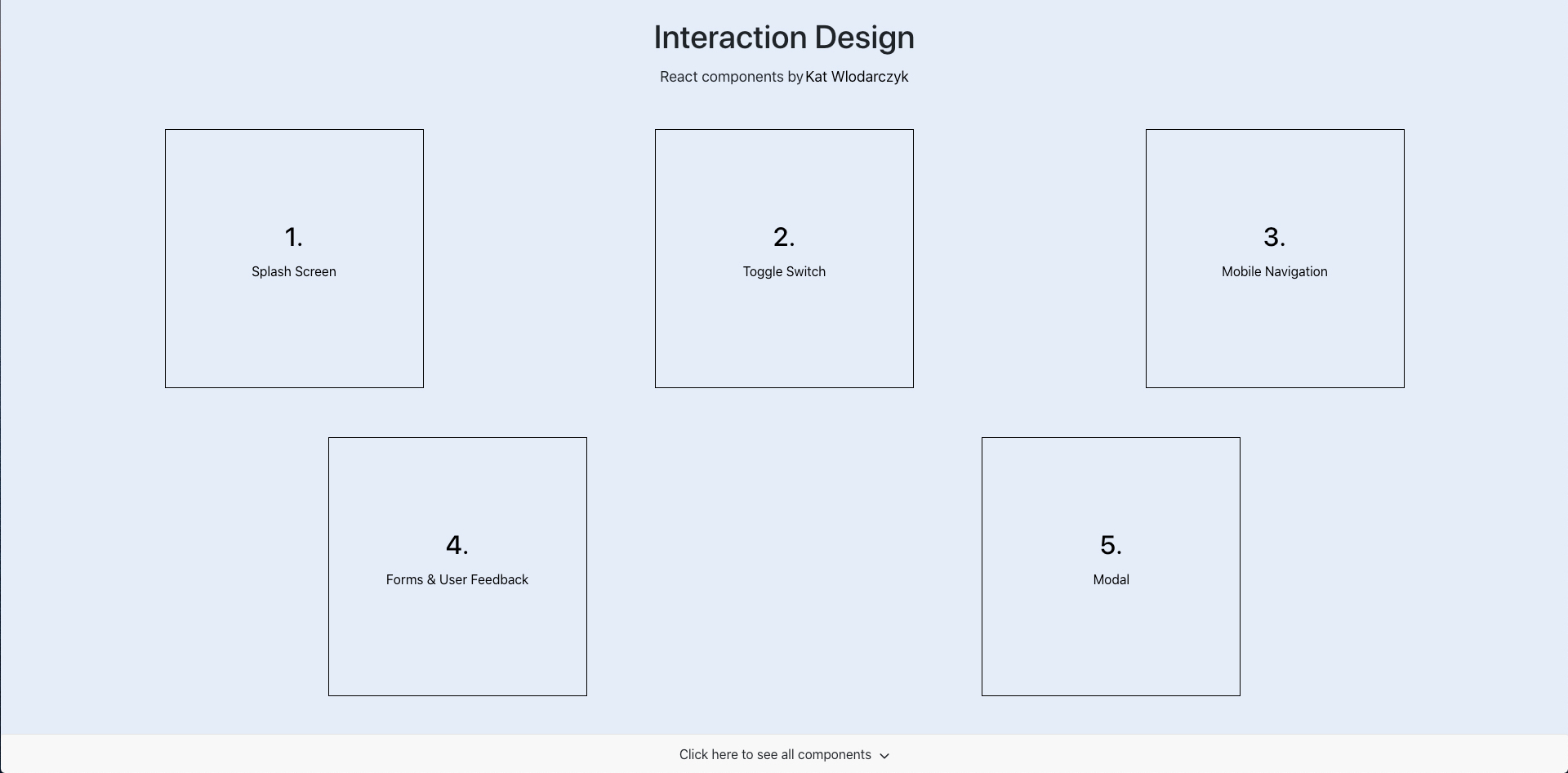Viewport: 1568px width, 773px height.
Task: Select the number 4 on Forms card
Action: [x=457, y=545]
